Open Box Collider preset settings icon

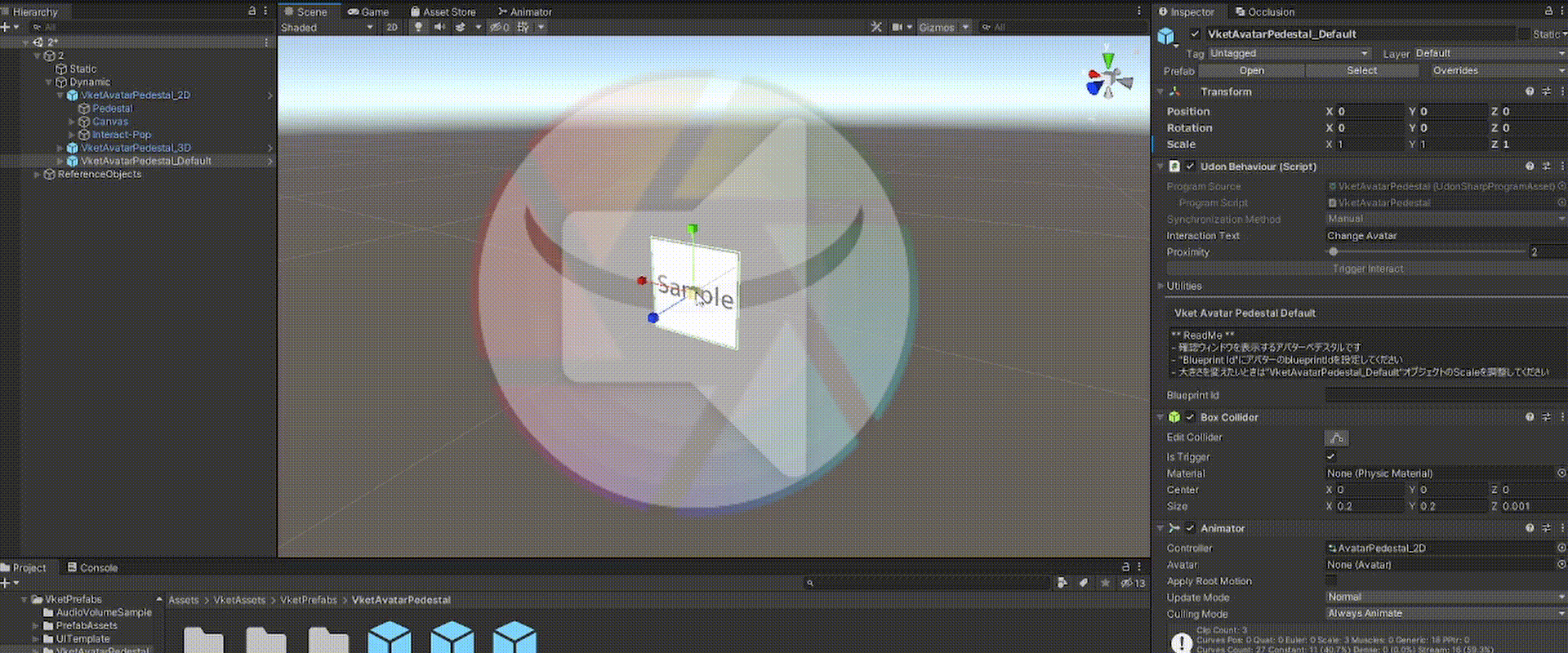(x=1546, y=417)
